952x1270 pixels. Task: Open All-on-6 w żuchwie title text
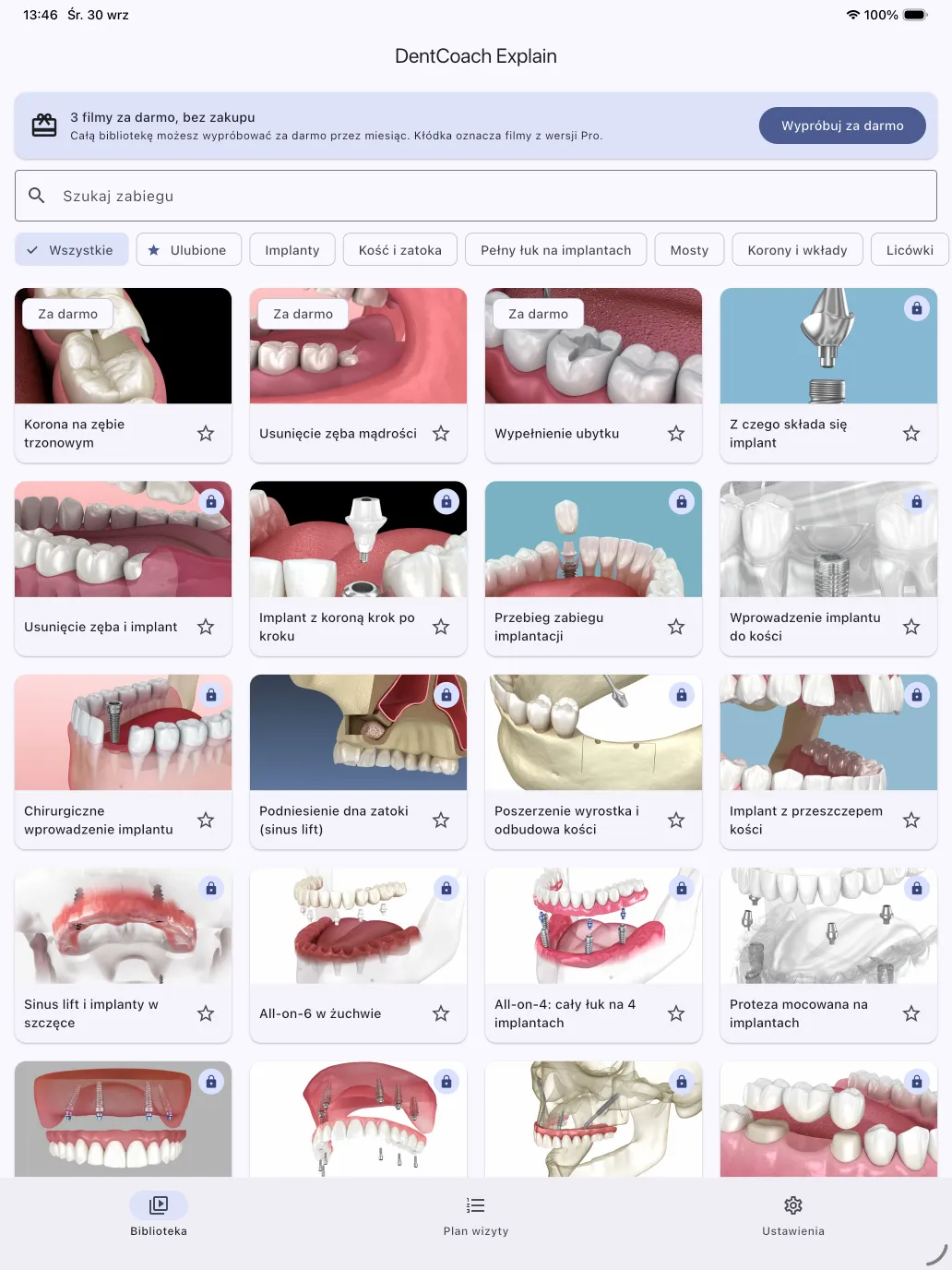[x=320, y=1013]
